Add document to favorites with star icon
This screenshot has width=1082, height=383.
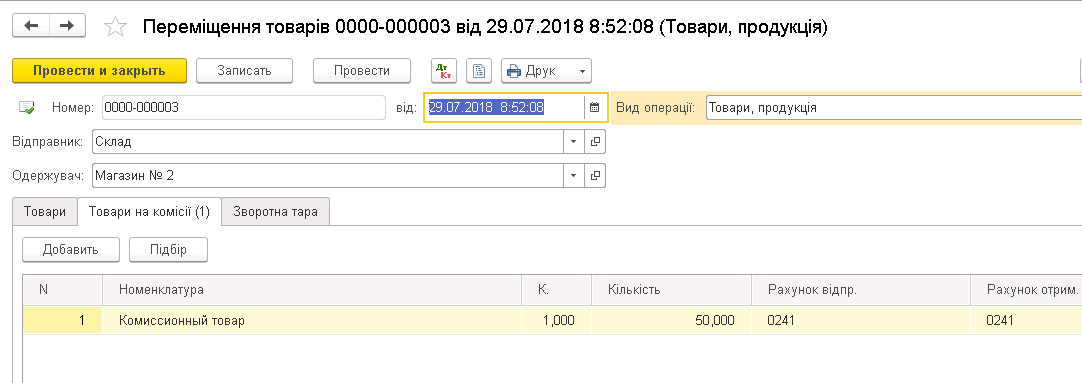point(115,26)
